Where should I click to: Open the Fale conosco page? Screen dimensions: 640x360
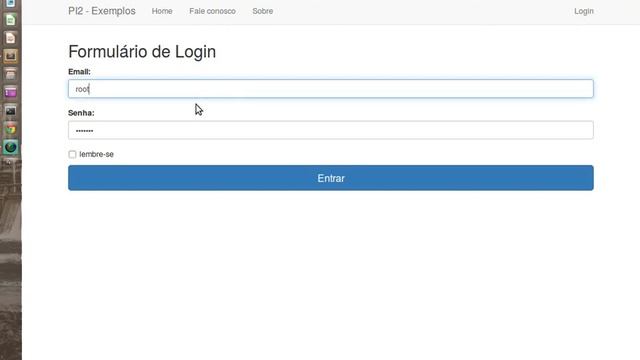coord(212,11)
